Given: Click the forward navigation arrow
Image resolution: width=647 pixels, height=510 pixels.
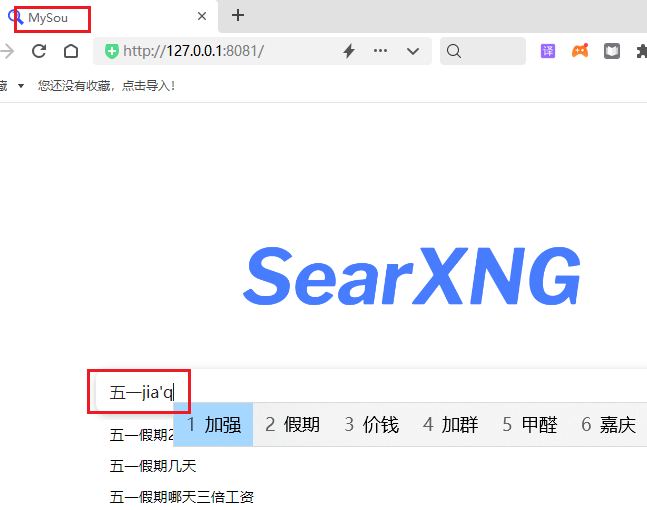Looking at the screenshot, I should (x=7, y=51).
